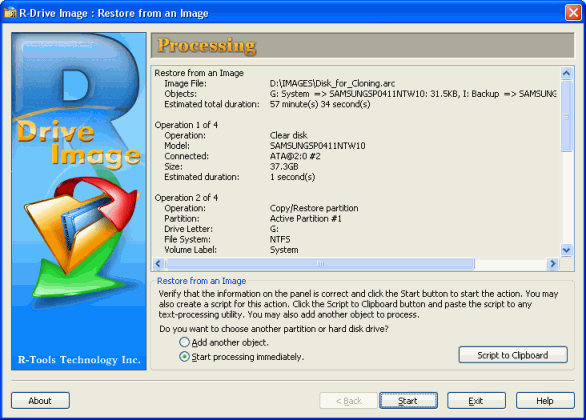Click the Image File path text
The height and width of the screenshot is (420, 586).
pyautogui.click(x=332, y=83)
